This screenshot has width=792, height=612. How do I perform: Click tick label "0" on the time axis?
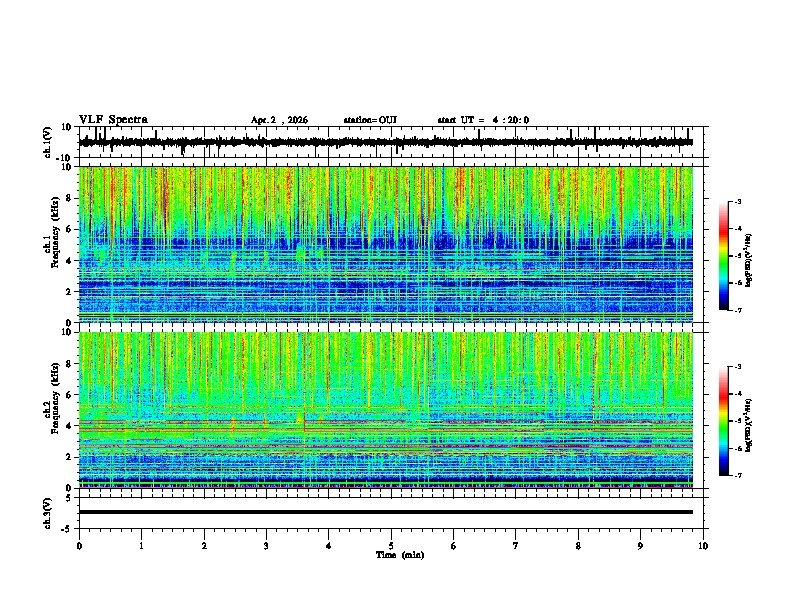tap(79, 546)
